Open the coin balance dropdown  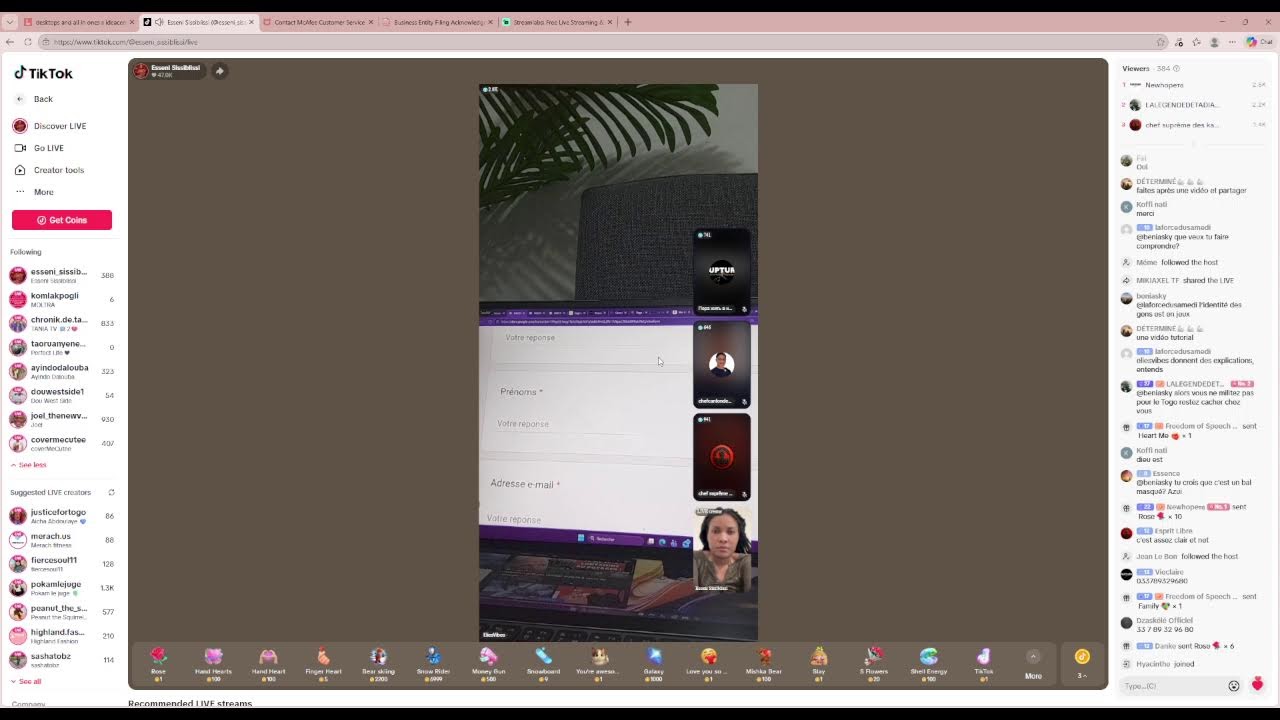[x=1082, y=664]
